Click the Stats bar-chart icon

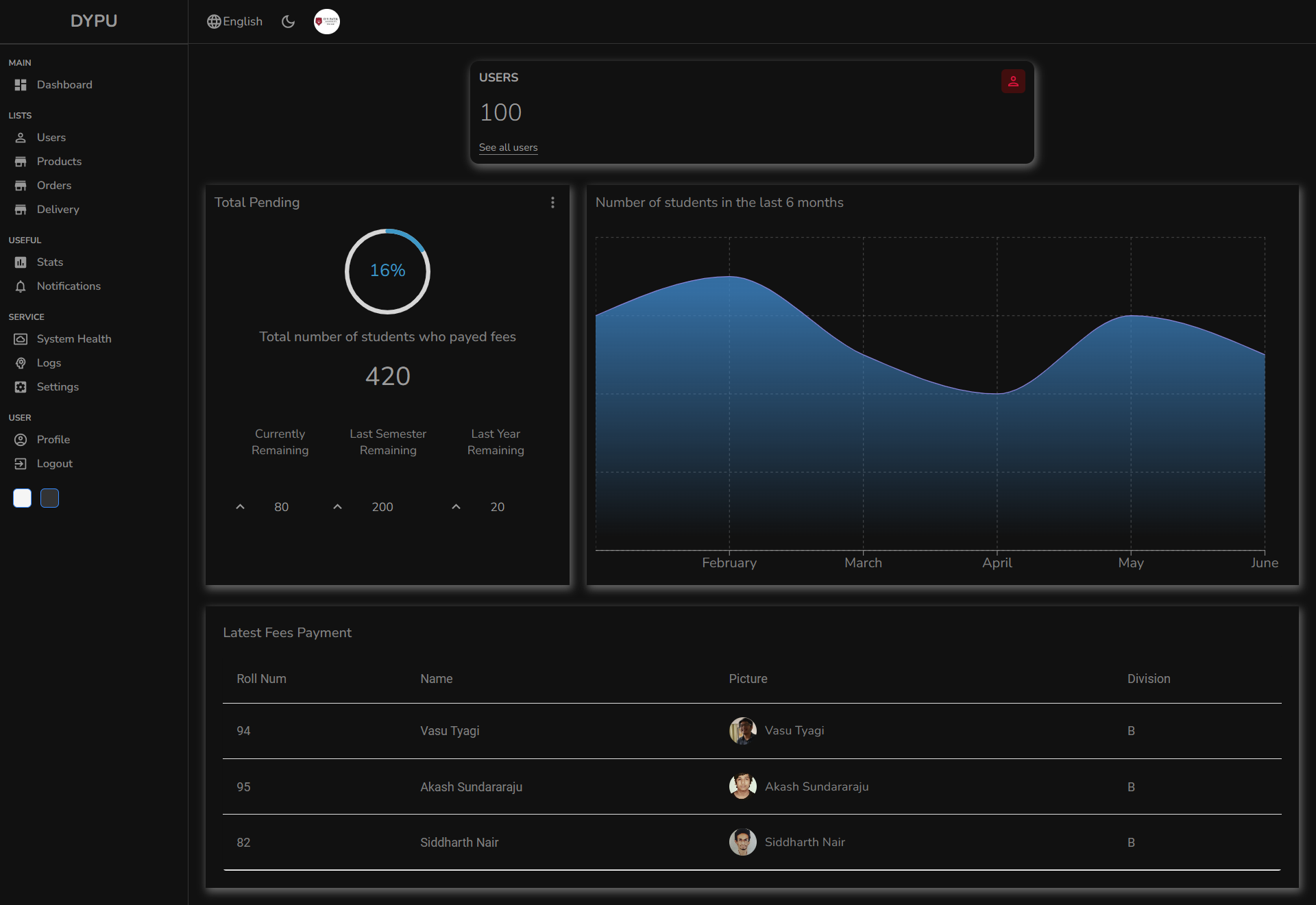(x=21, y=262)
